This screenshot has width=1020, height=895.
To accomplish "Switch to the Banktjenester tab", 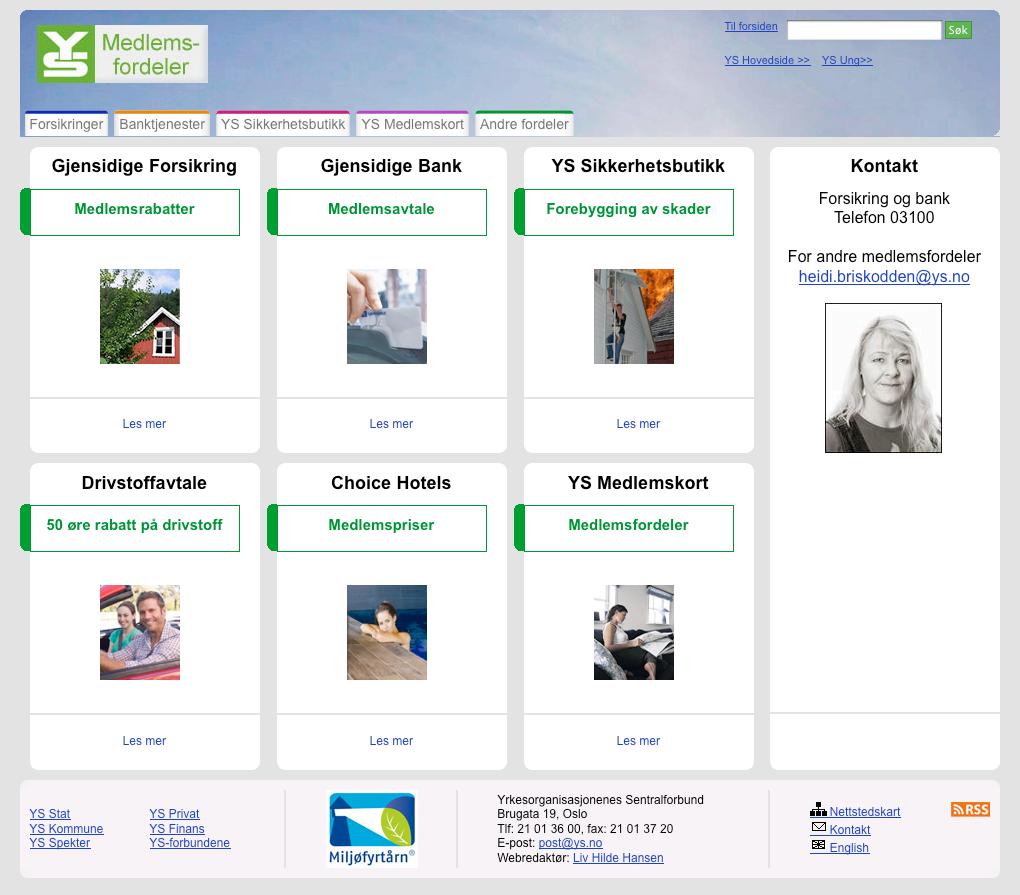I will pos(162,124).
